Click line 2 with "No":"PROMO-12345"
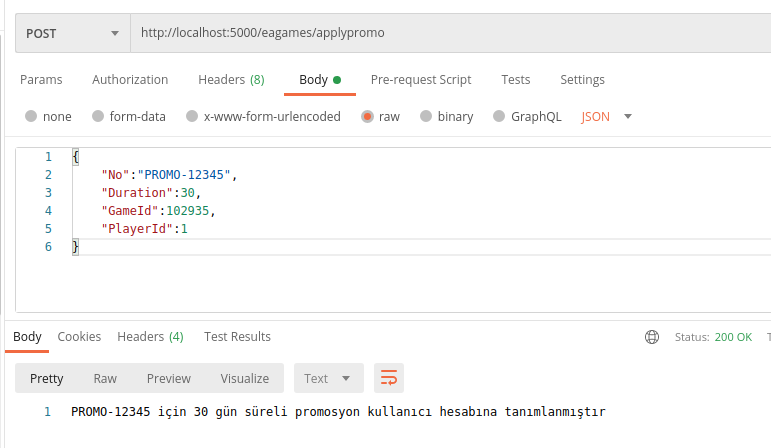The height and width of the screenshot is (448, 771). 169,175
